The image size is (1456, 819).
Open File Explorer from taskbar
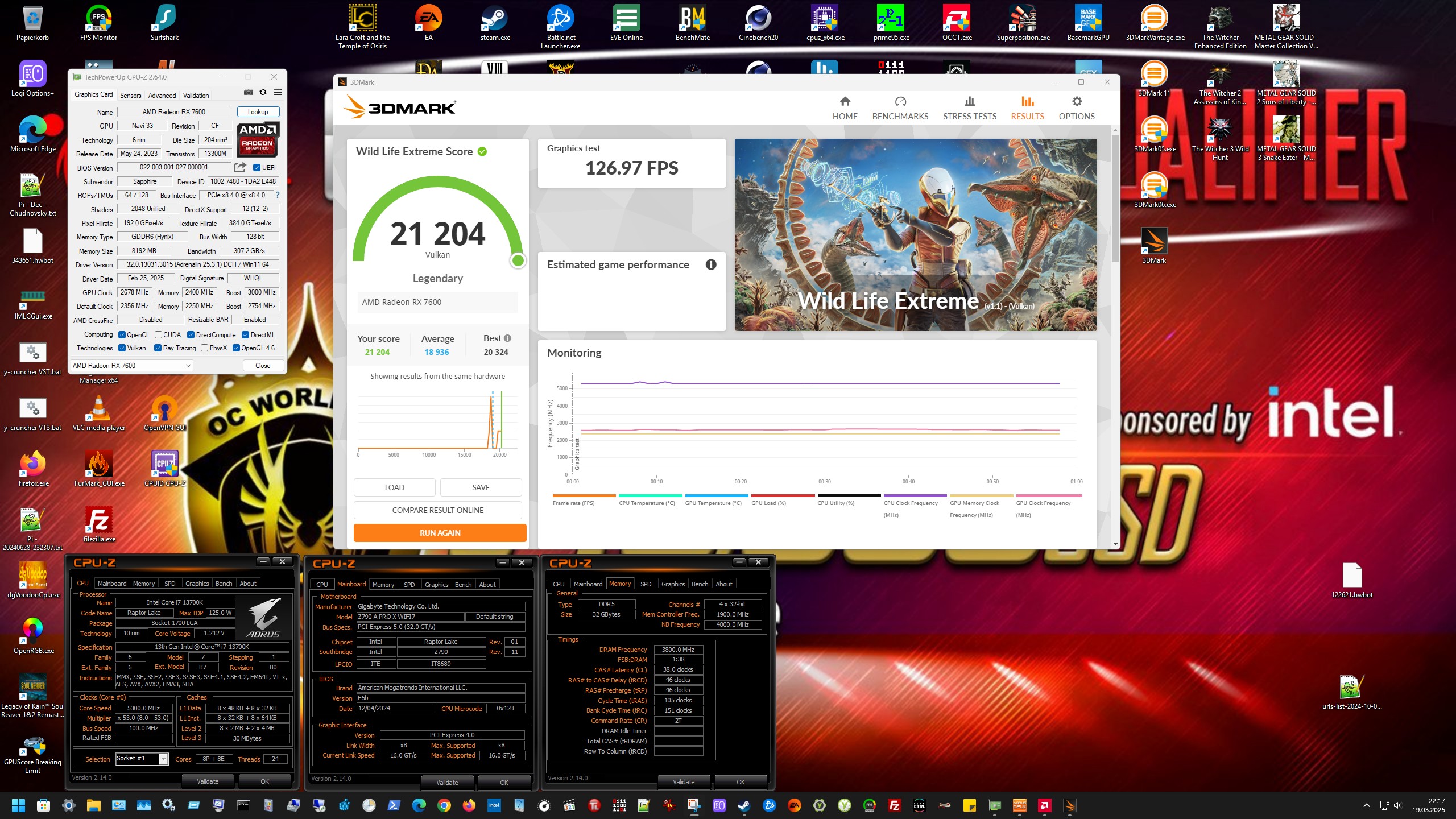coord(93,805)
